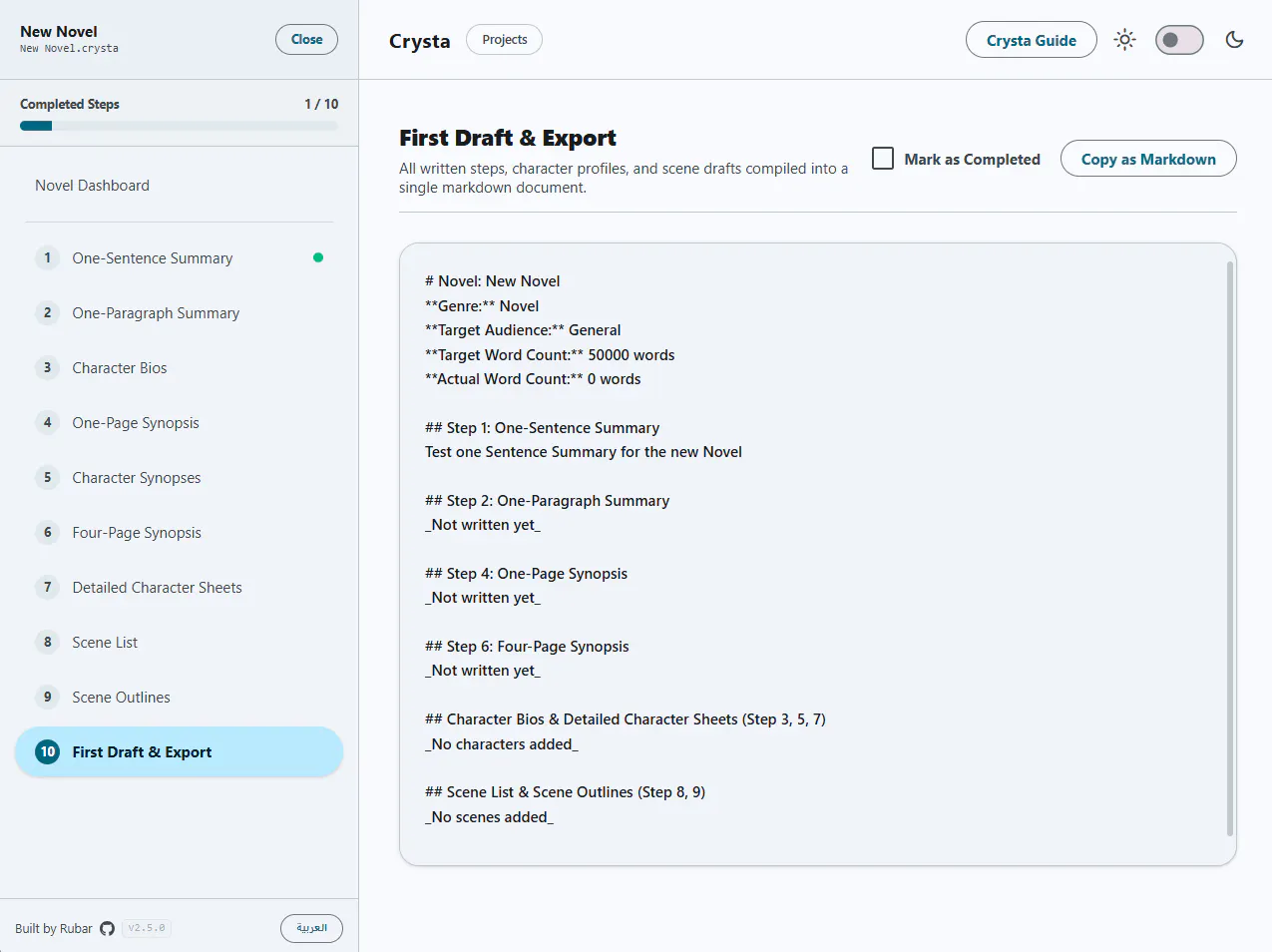Toggle the light/dark theme switch
Image resolution: width=1272 pixels, height=952 pixels.
(x=1179, y=40)
